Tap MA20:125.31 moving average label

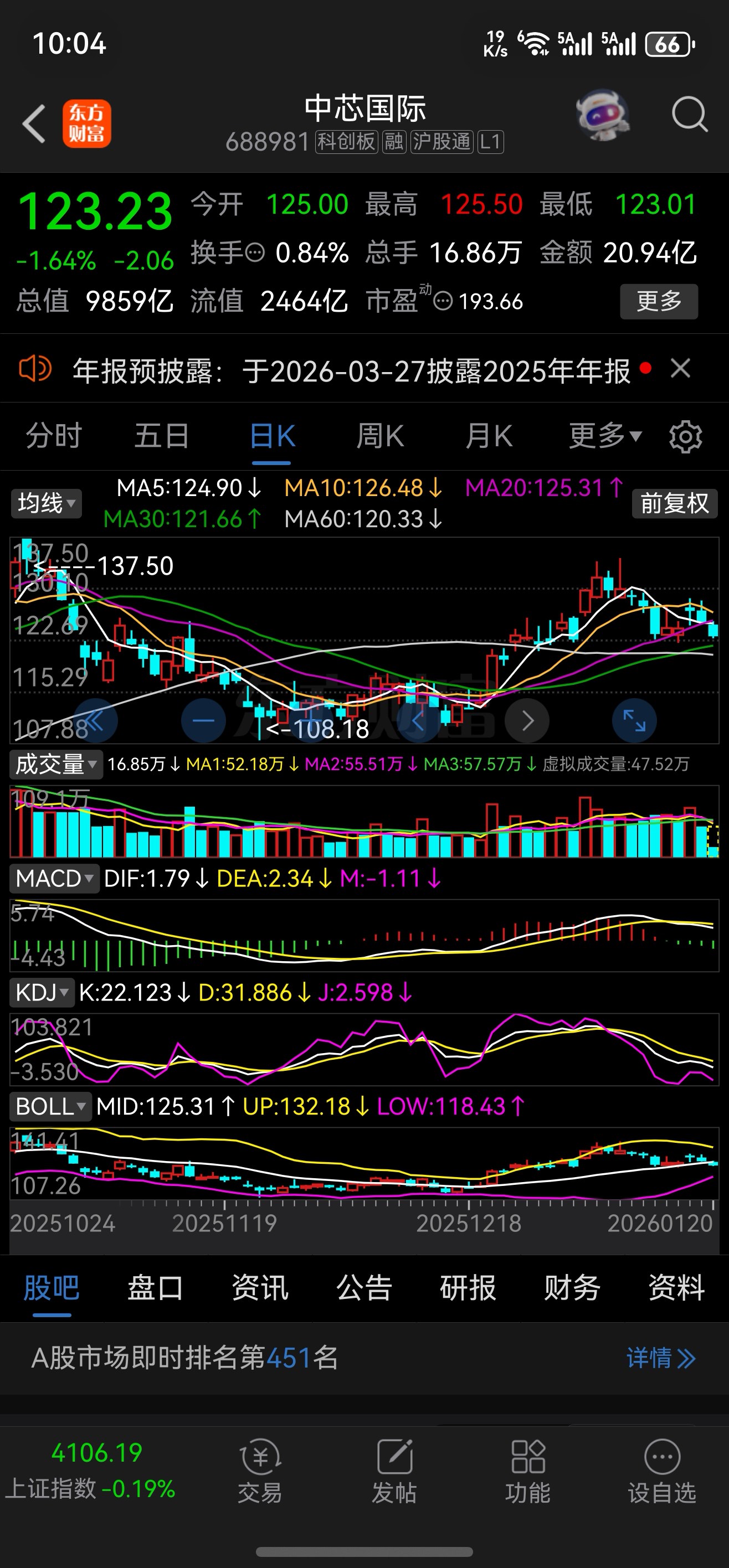click(x=545, y=488)
